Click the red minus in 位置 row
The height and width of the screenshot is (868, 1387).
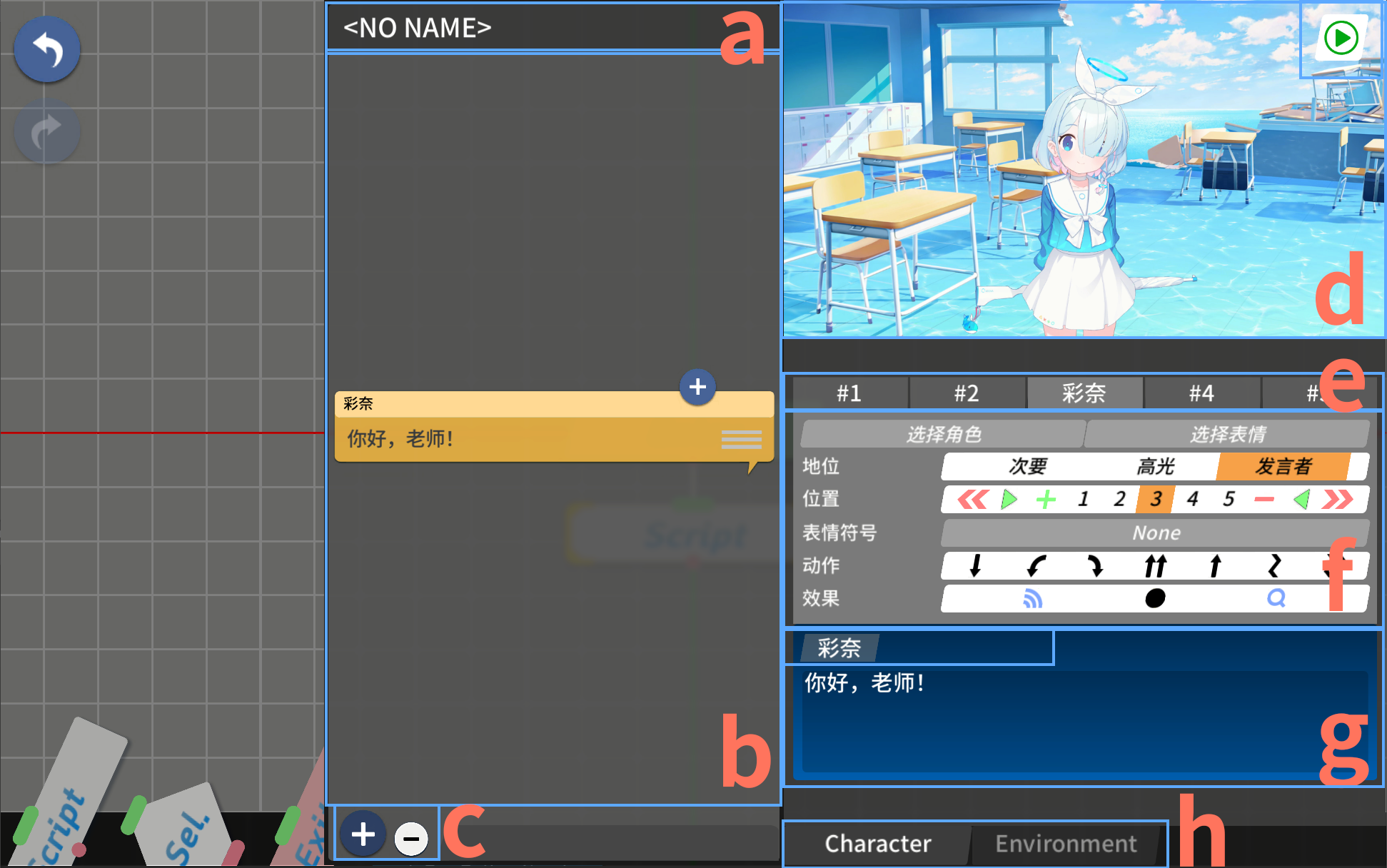coord(1264,499)
